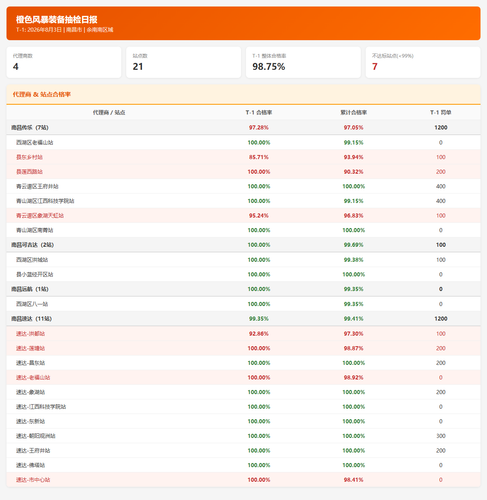Select the (7站) agent group row
Image resolution: width=487 pixels, height=500 pixels.
[x=243, y=128]
